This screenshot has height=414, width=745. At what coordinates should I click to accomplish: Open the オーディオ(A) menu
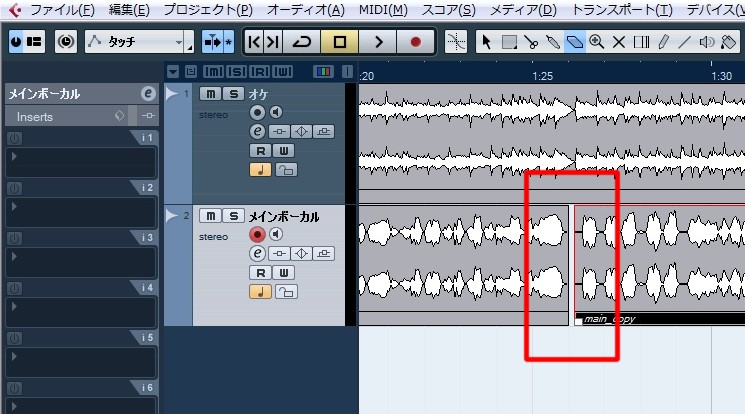click(306, 10)
